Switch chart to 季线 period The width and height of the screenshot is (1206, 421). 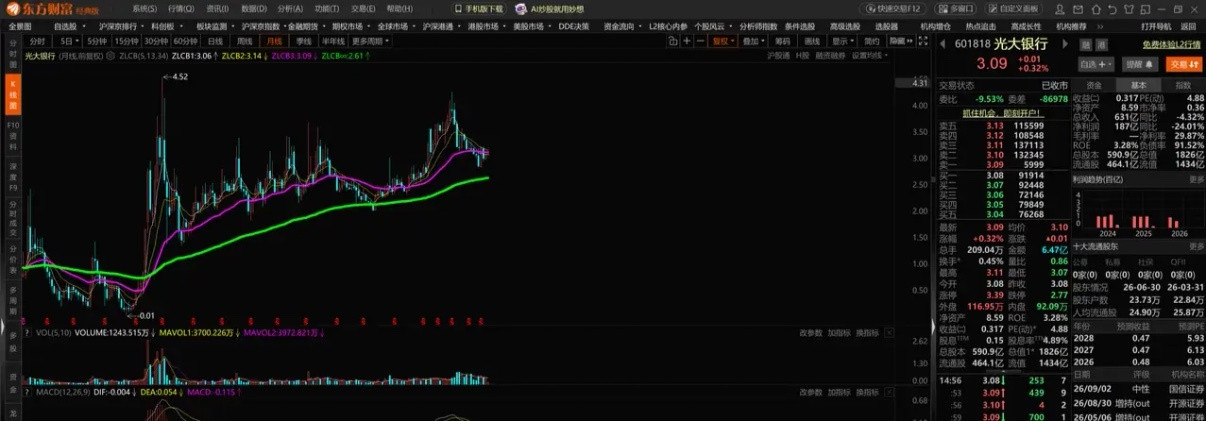[x=304, y=41]
